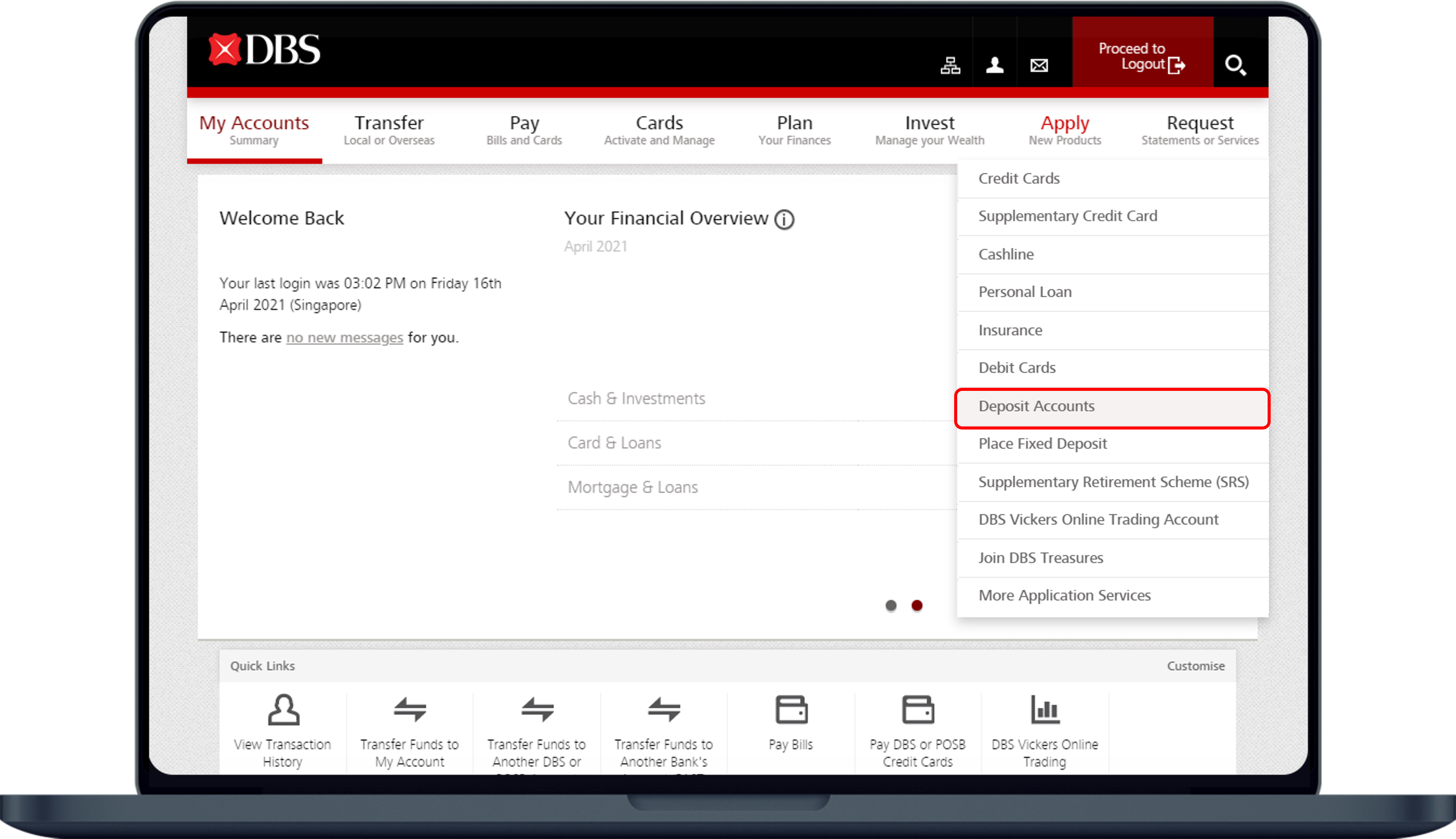Open the mail envelope icon
The width and height of the screenshot is (1456, 839).
coord(1039,66)
